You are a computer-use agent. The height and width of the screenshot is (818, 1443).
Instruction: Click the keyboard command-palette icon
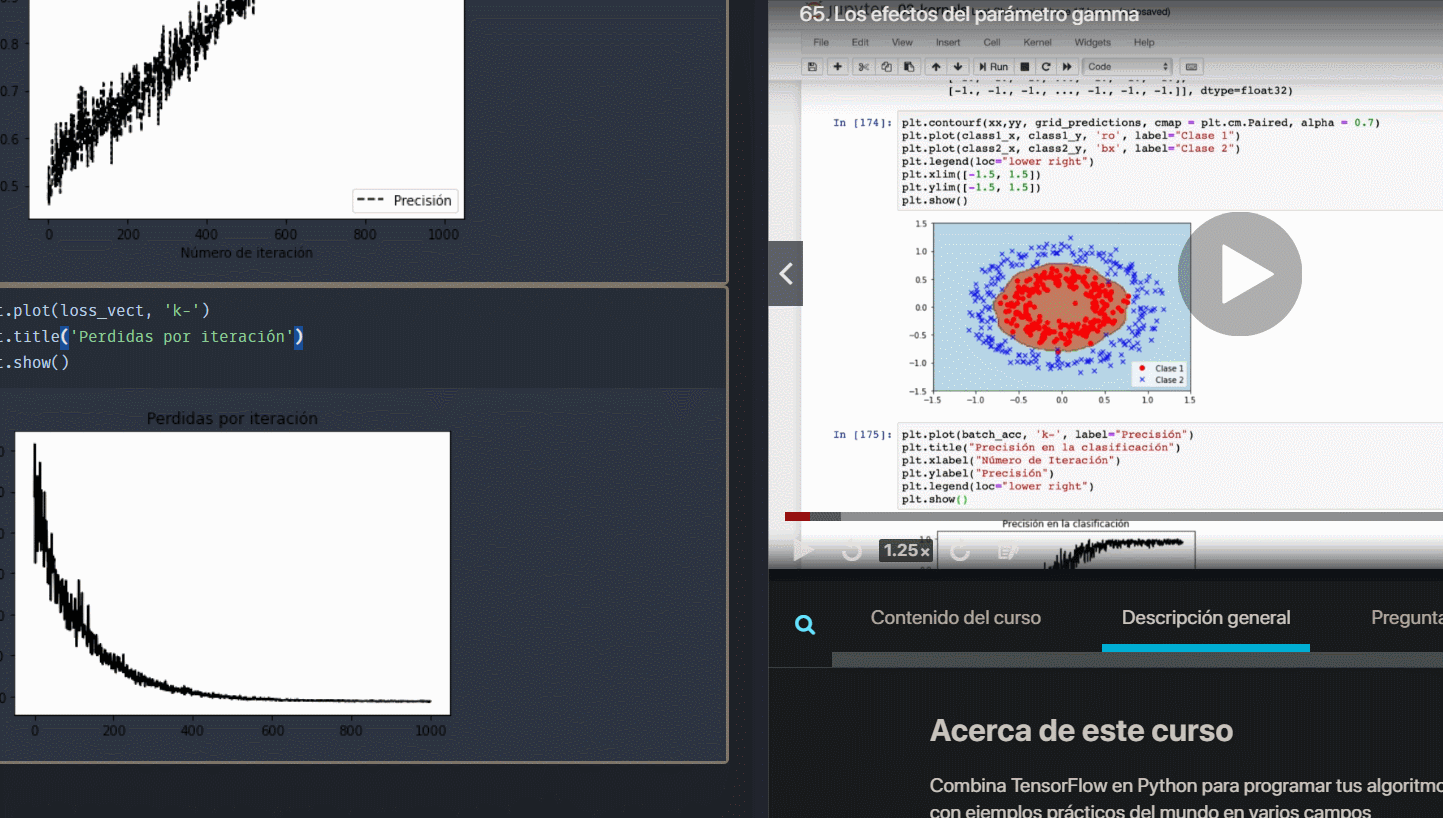pos(1192,67)
